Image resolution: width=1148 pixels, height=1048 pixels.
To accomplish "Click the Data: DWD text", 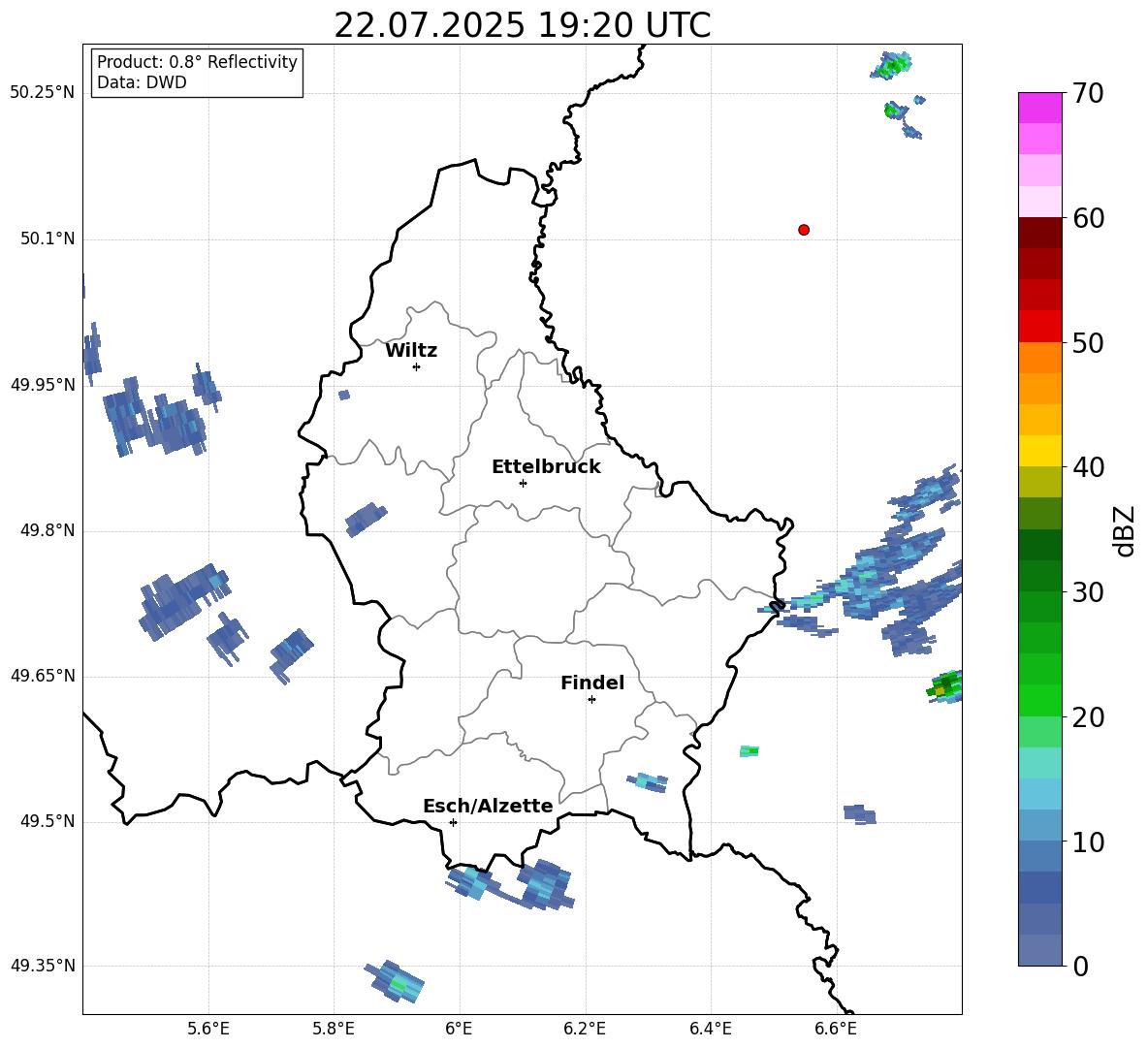I will (142, 82).
